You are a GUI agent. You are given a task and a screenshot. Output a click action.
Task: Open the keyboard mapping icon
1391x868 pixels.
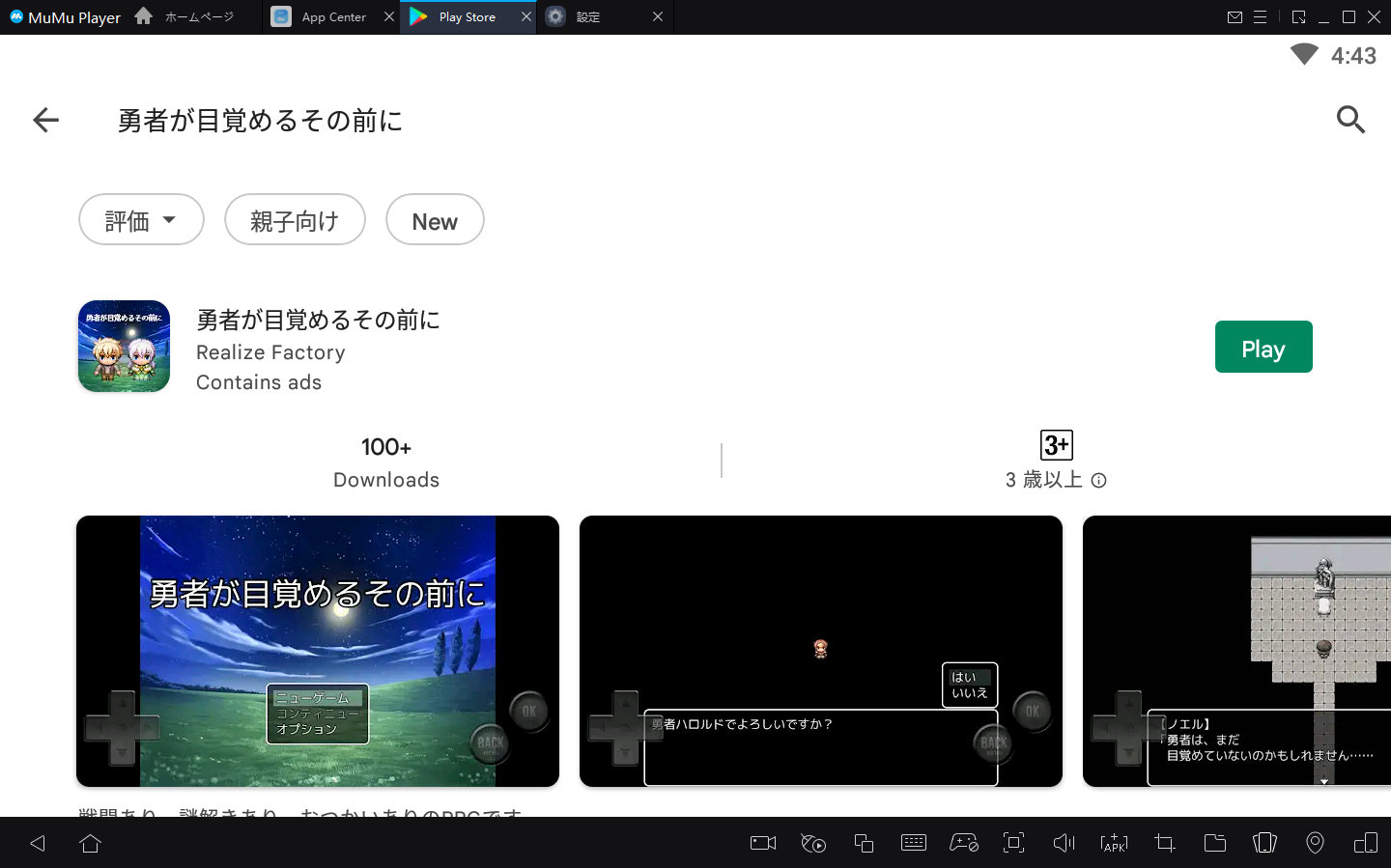point(913,843)
